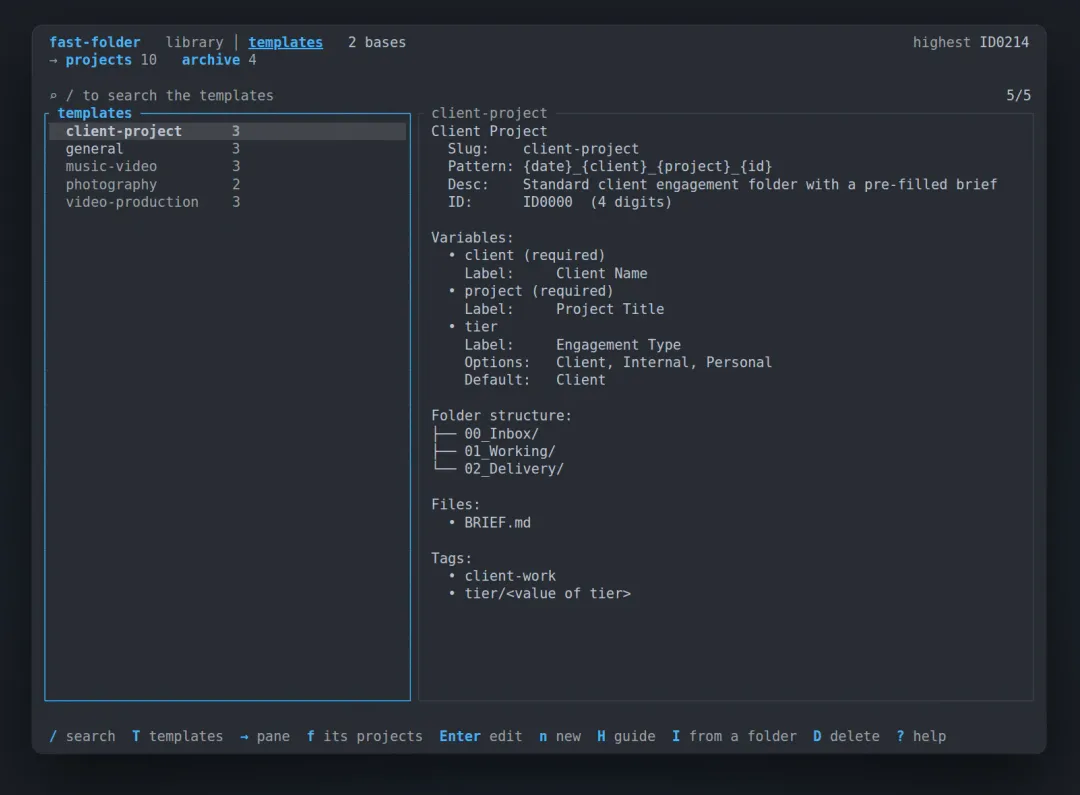Click the '/ search' footer shortcut
The width and height of the screenshot is (1080, 795).
82,736
